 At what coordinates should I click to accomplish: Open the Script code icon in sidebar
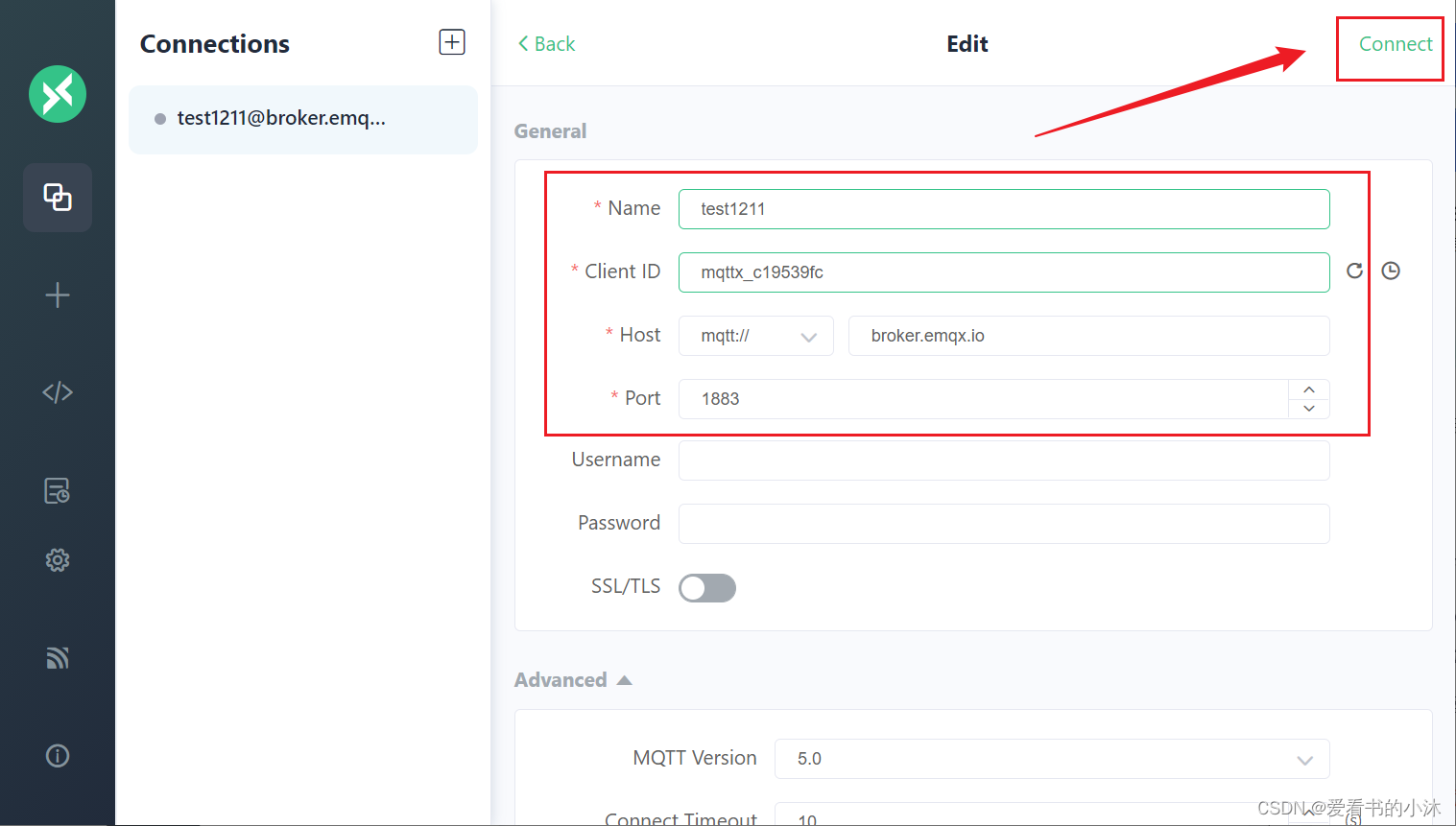tap(58, 392)
